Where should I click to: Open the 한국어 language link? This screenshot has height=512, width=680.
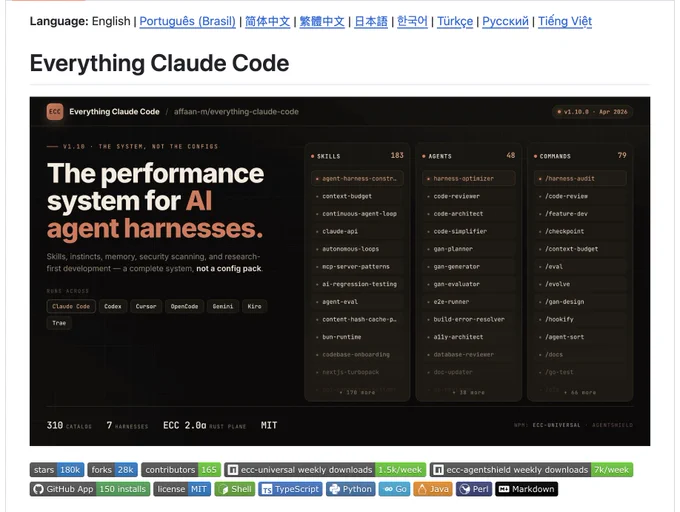412,21
